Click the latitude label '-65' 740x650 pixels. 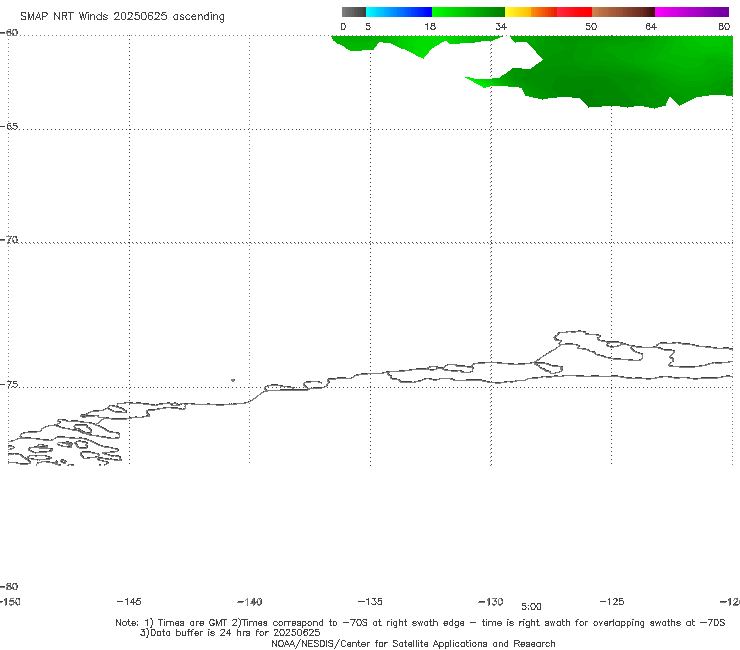pos(9,127)
